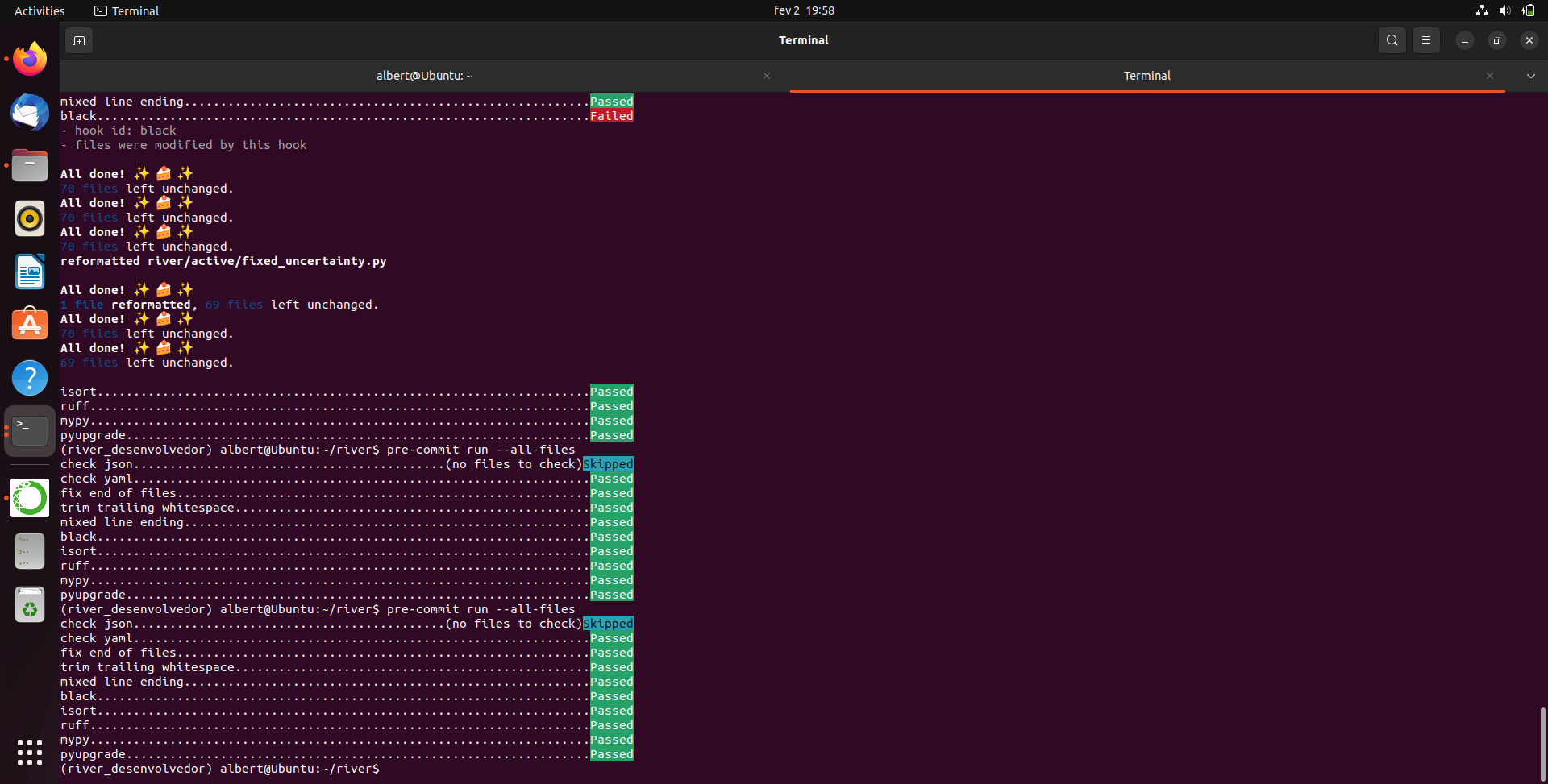Screen dimensions: 1548x784
Task: Show all applications via the grid icon
Action: tap(29, 753)
